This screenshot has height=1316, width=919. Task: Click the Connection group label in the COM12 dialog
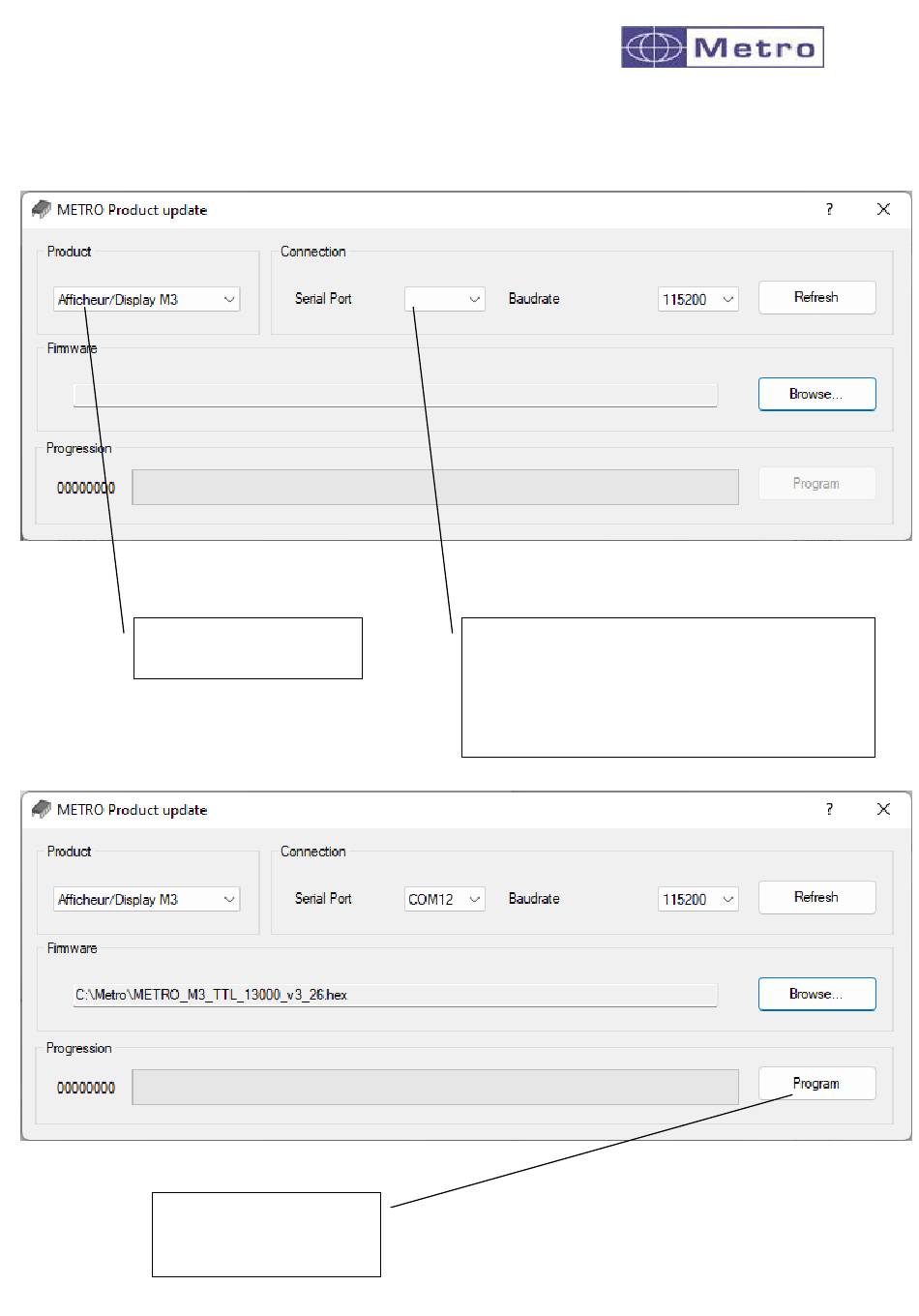[x=313, y=852]
